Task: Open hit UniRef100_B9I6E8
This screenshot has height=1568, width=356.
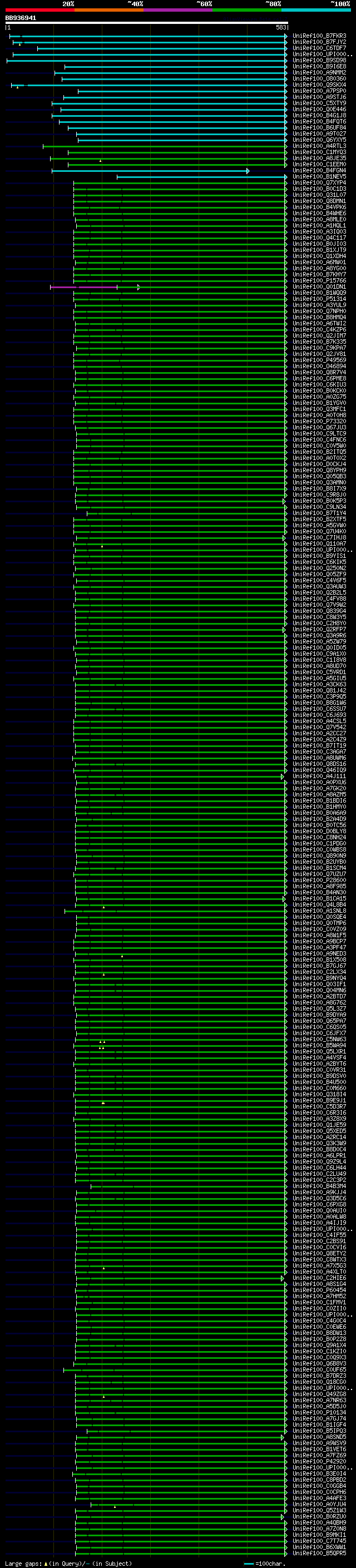Action: (319, 66)
